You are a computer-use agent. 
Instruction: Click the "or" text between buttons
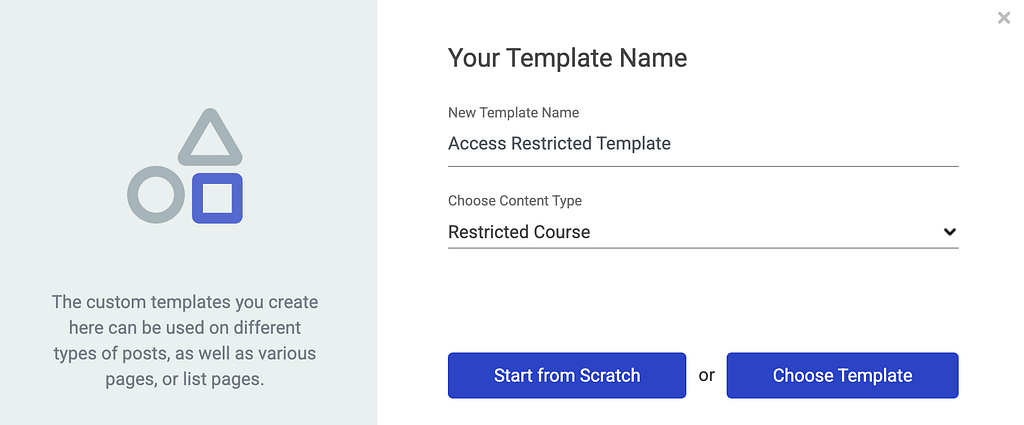tap(707, 375)
